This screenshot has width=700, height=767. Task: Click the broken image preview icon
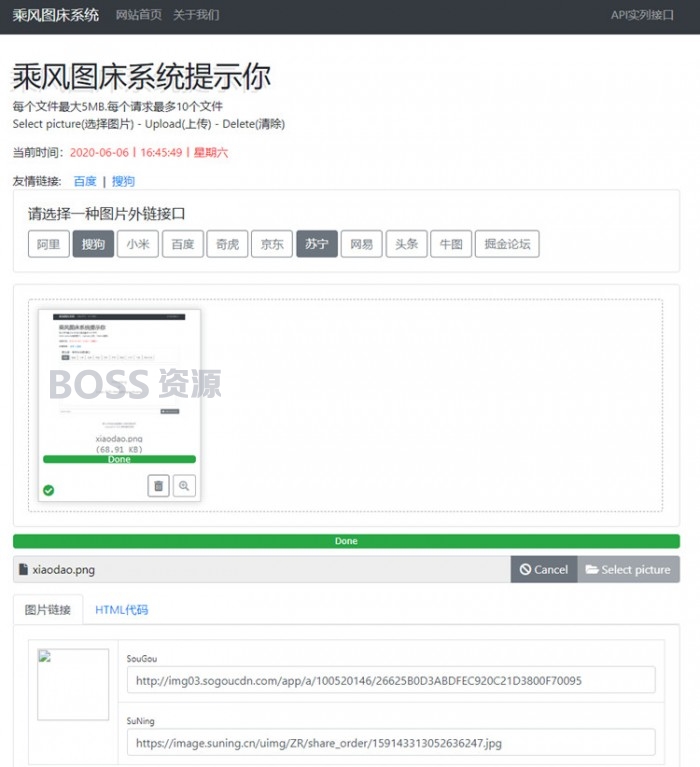pos(45,656)
